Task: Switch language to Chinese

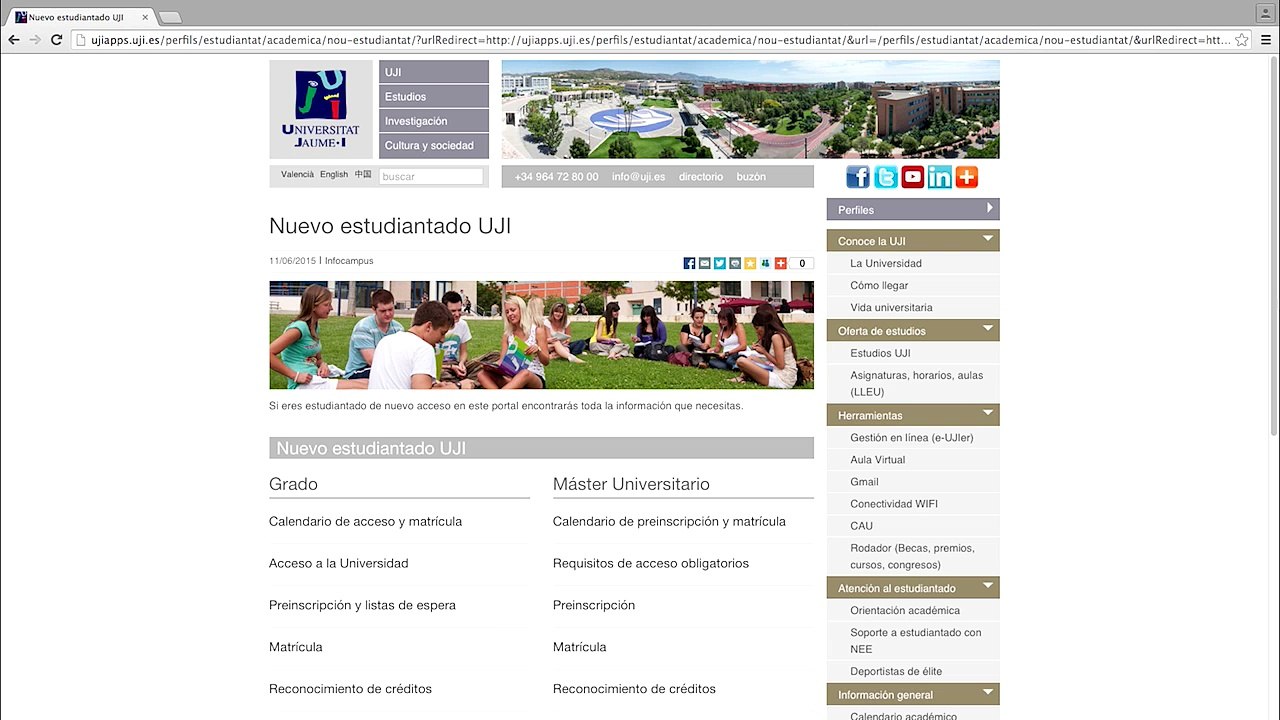Action: click(x=363, y=174)
